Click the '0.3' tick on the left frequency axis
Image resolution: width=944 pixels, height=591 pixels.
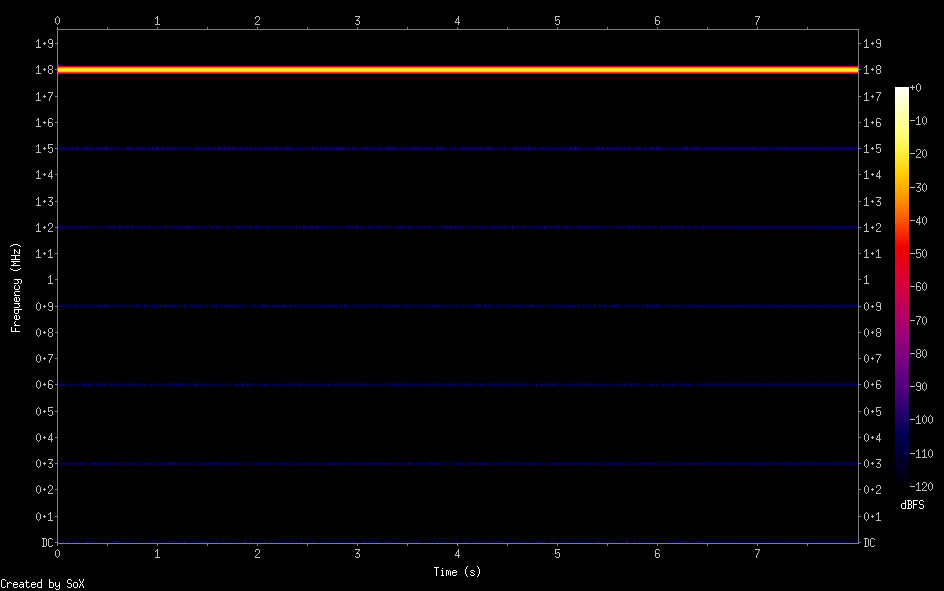pos(45,464)
